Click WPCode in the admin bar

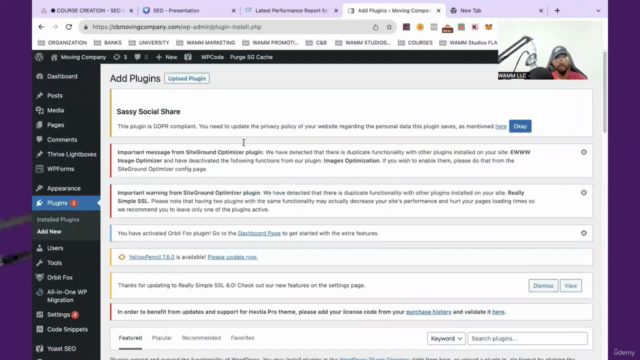coord(212,57)
